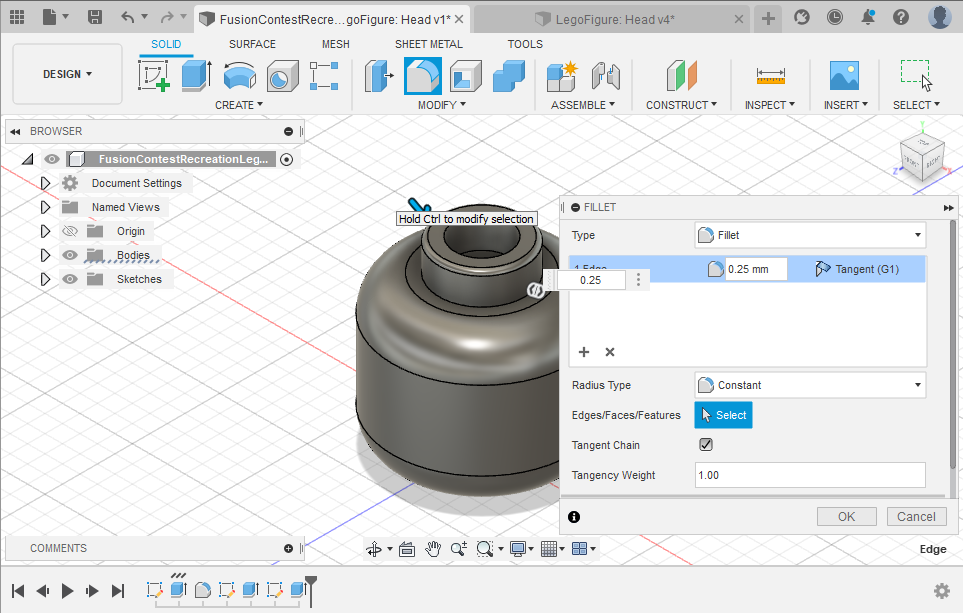Image resolution: width=963 pixels, height=613 pixels.
Task: Expand the Origin node
Action: tap(45, 231)
